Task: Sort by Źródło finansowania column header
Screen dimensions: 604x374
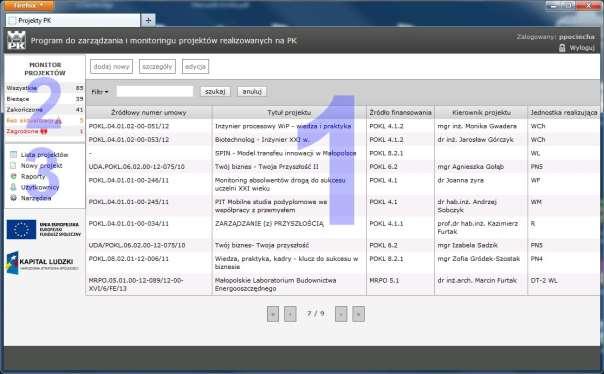Action: (400, 112)
